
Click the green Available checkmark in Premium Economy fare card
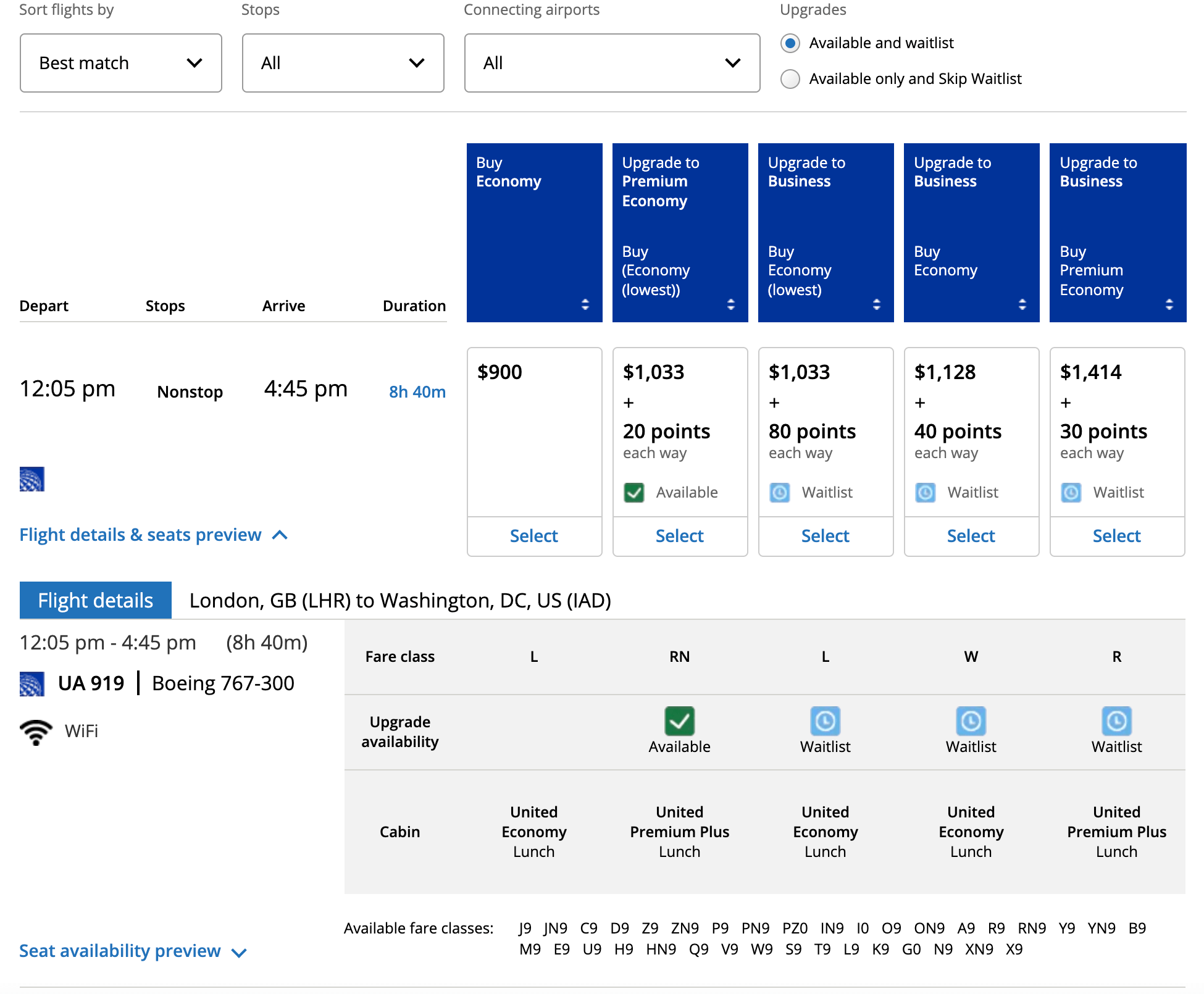[x=634, y=492]
